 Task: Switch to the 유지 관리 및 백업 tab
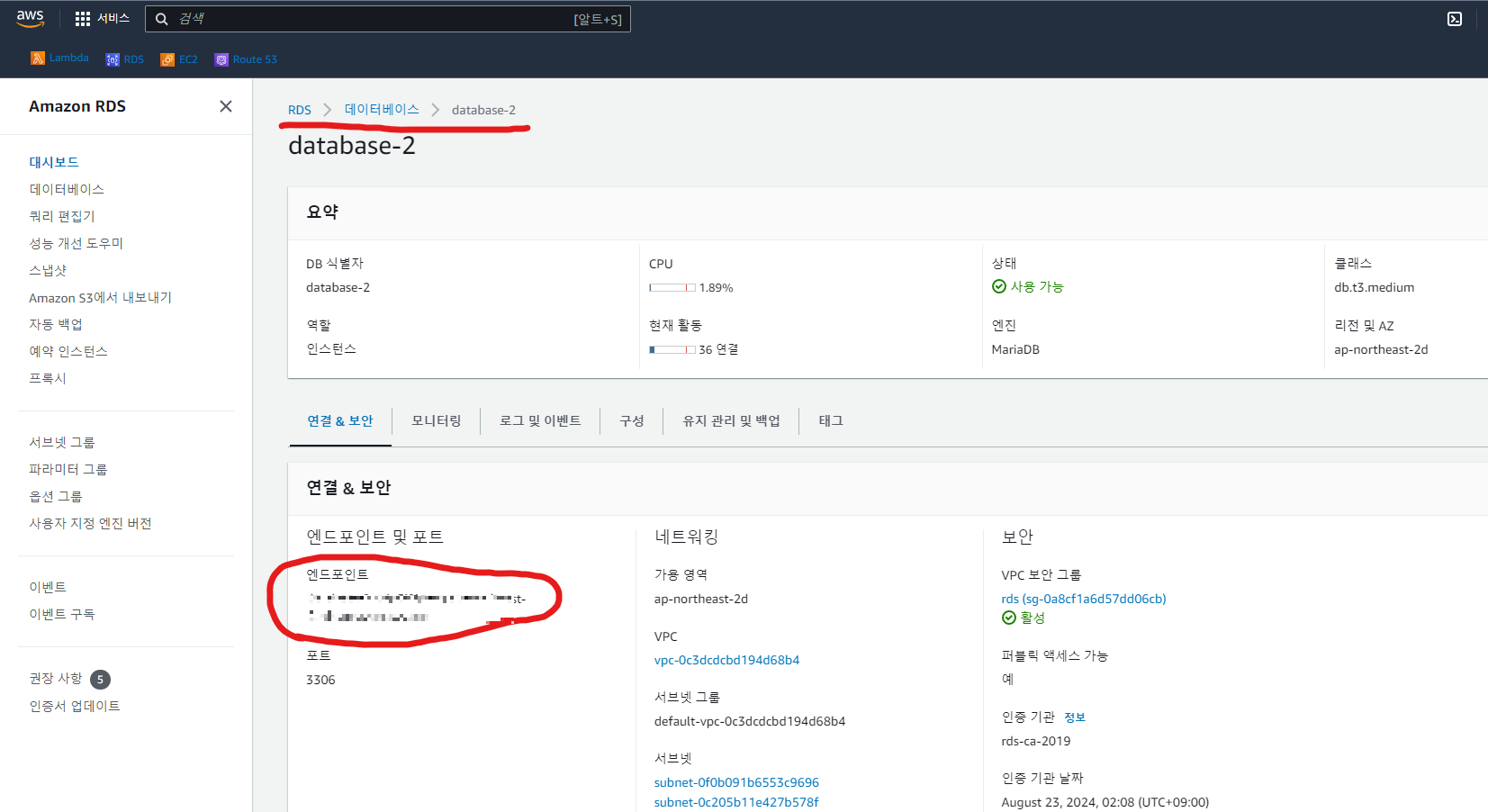tap(731, 420)
